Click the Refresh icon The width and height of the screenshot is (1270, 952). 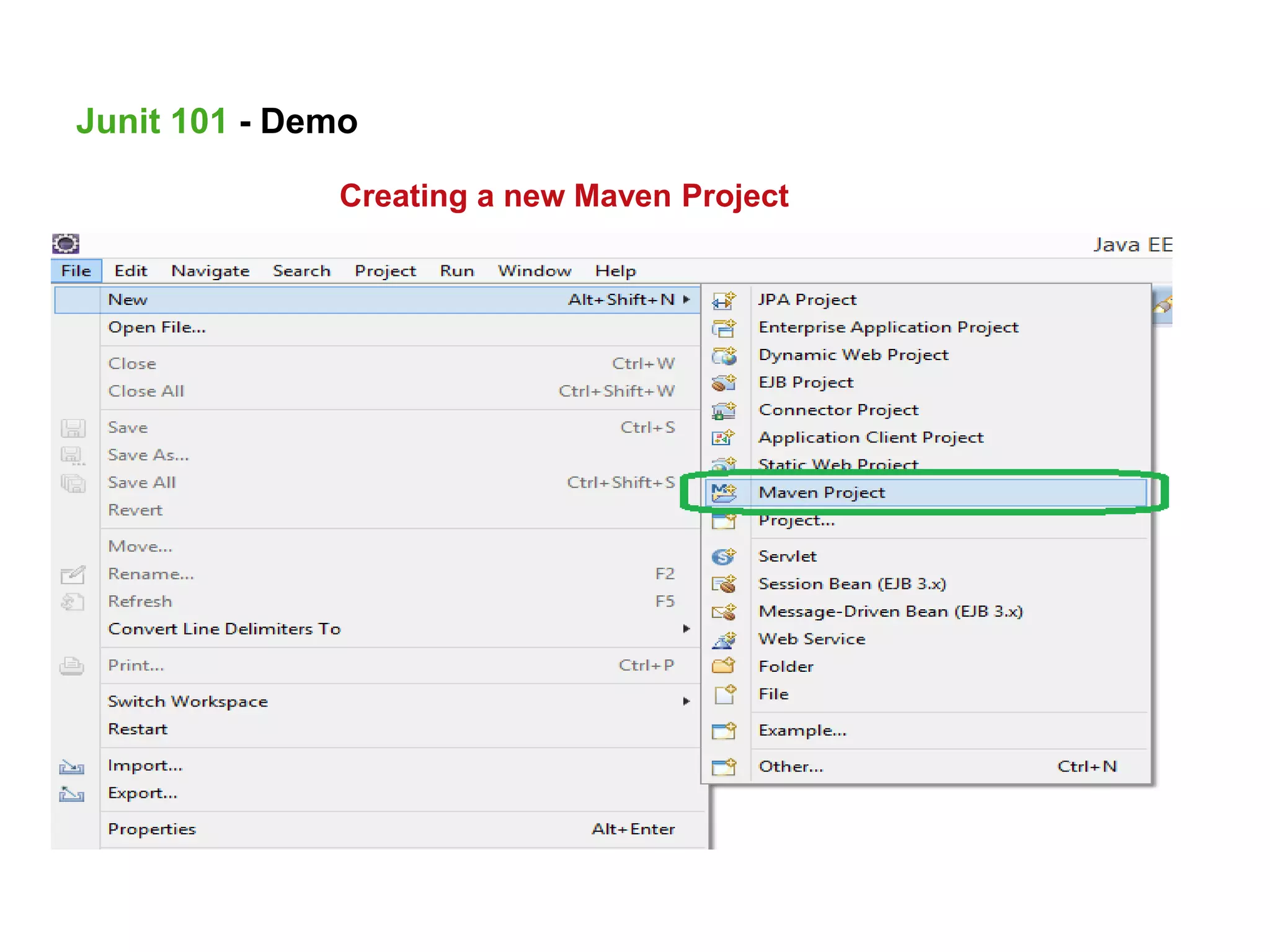click(x=73, y=602)
